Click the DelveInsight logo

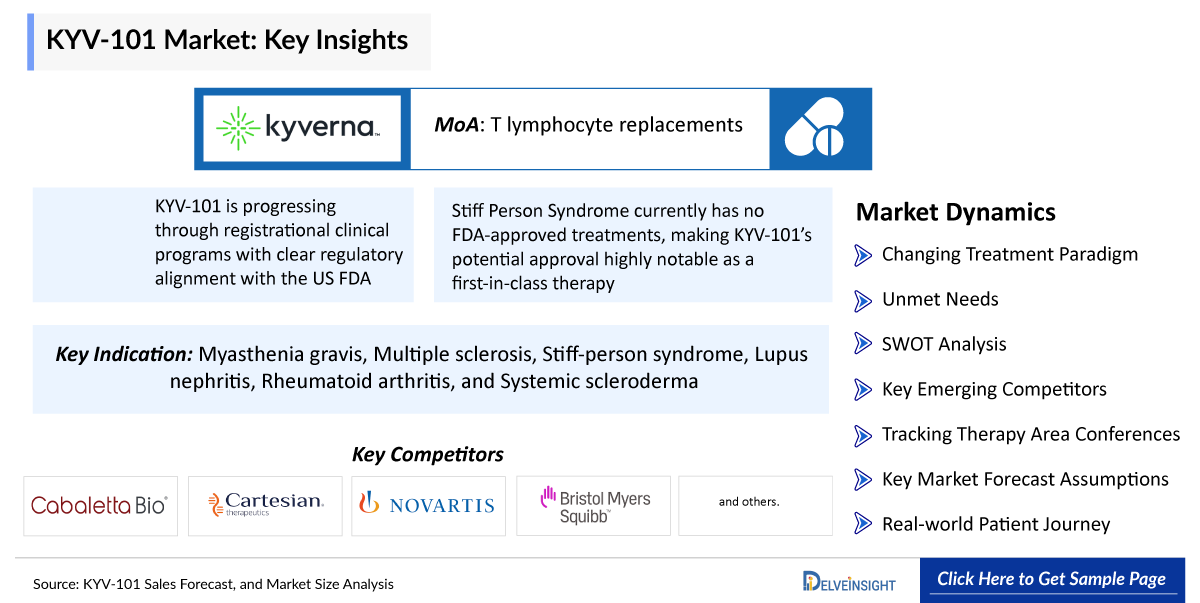pyautogui.click(x=849, y=581)
